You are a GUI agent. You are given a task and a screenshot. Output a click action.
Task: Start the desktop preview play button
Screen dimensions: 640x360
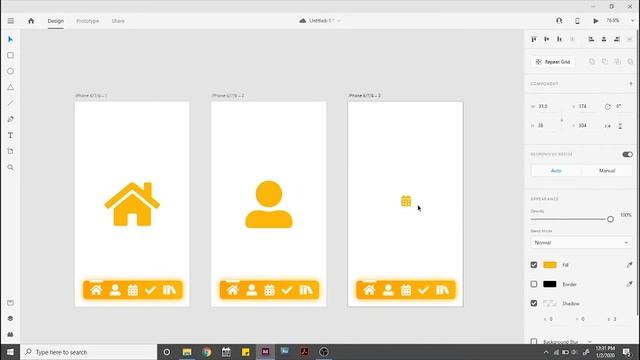pyautogui.click(x=596, y=20)
